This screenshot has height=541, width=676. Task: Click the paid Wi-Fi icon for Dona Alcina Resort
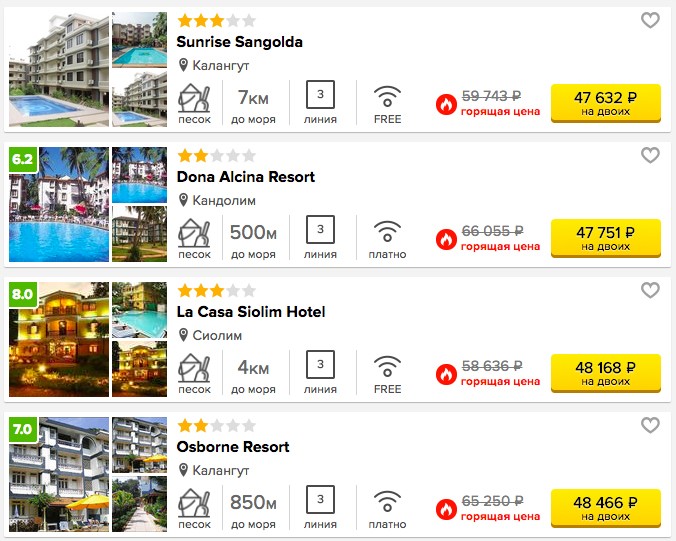tap(387, 231)
